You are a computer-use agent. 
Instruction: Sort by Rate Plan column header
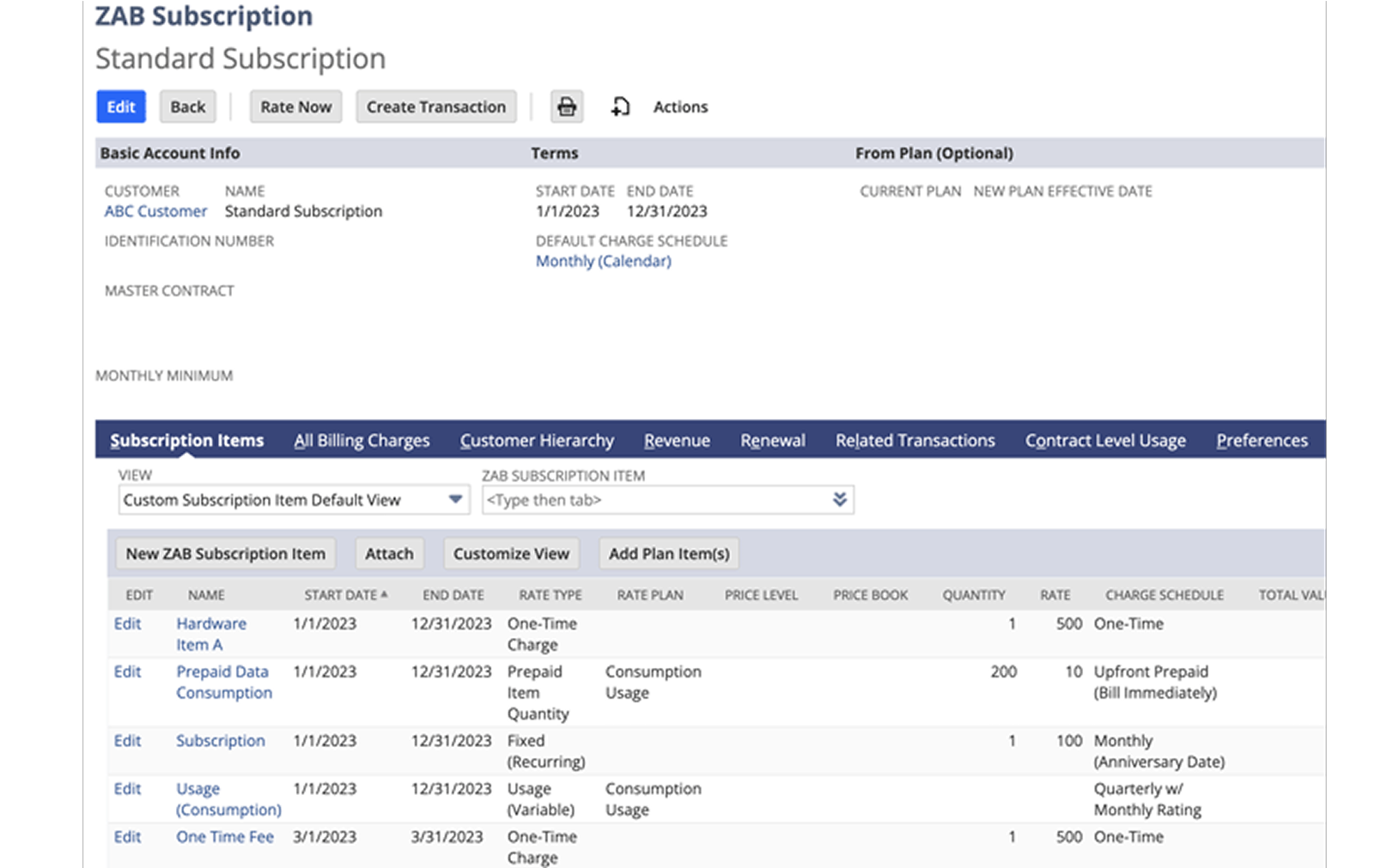point(650,595)
